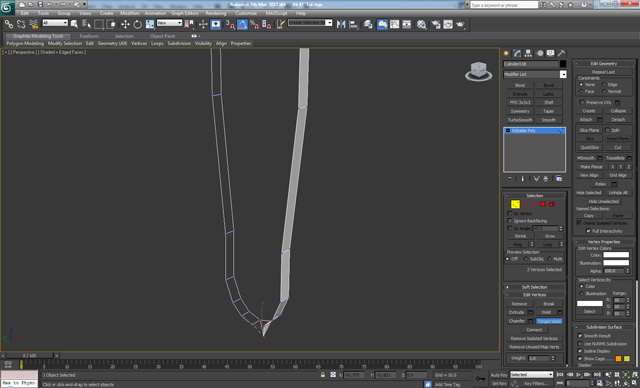Click the Play Animation button
This screenshot has width=640, height=388.
point(578,375)
